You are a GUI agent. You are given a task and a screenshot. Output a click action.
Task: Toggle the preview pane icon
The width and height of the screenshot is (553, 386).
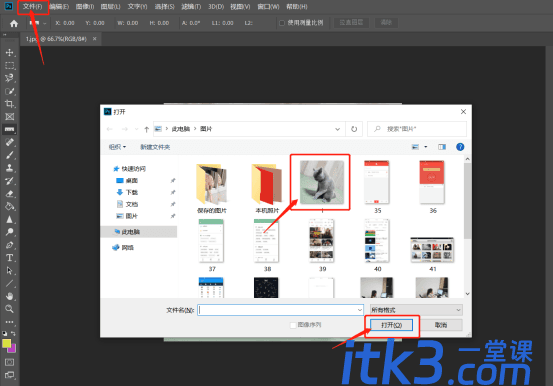tap(442, 147)
